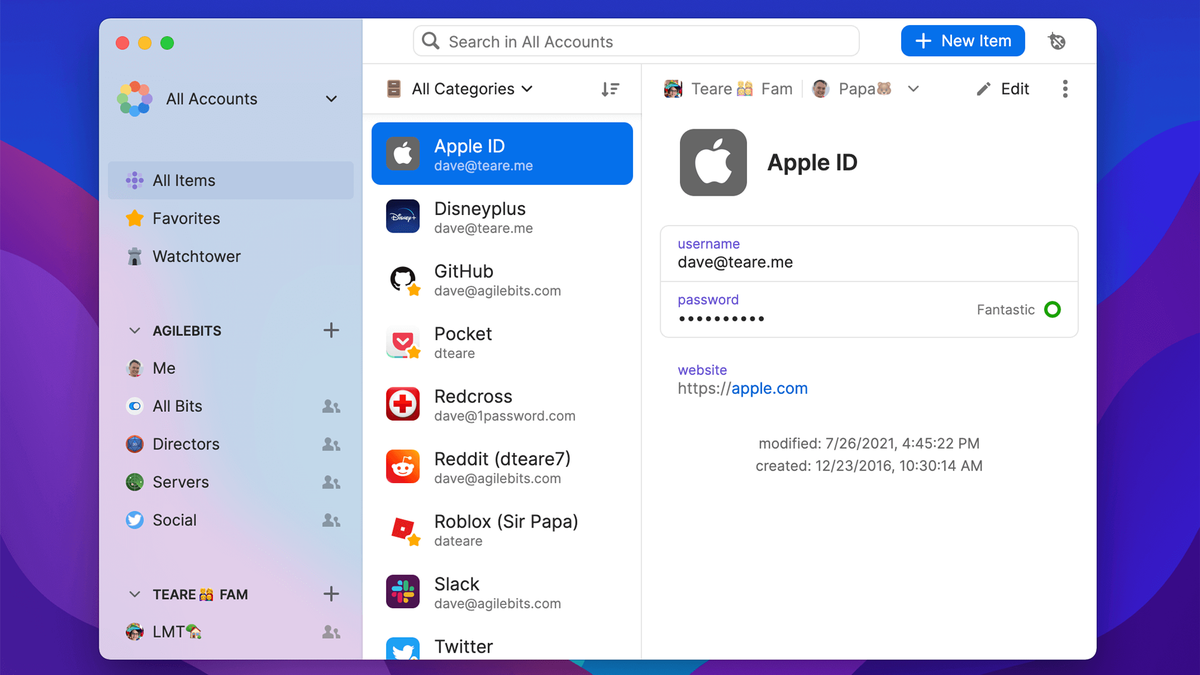Click the Edit pencil button
This screenshot has height=675, width=1200.
pyautogui.click(x=1003, y=89)
